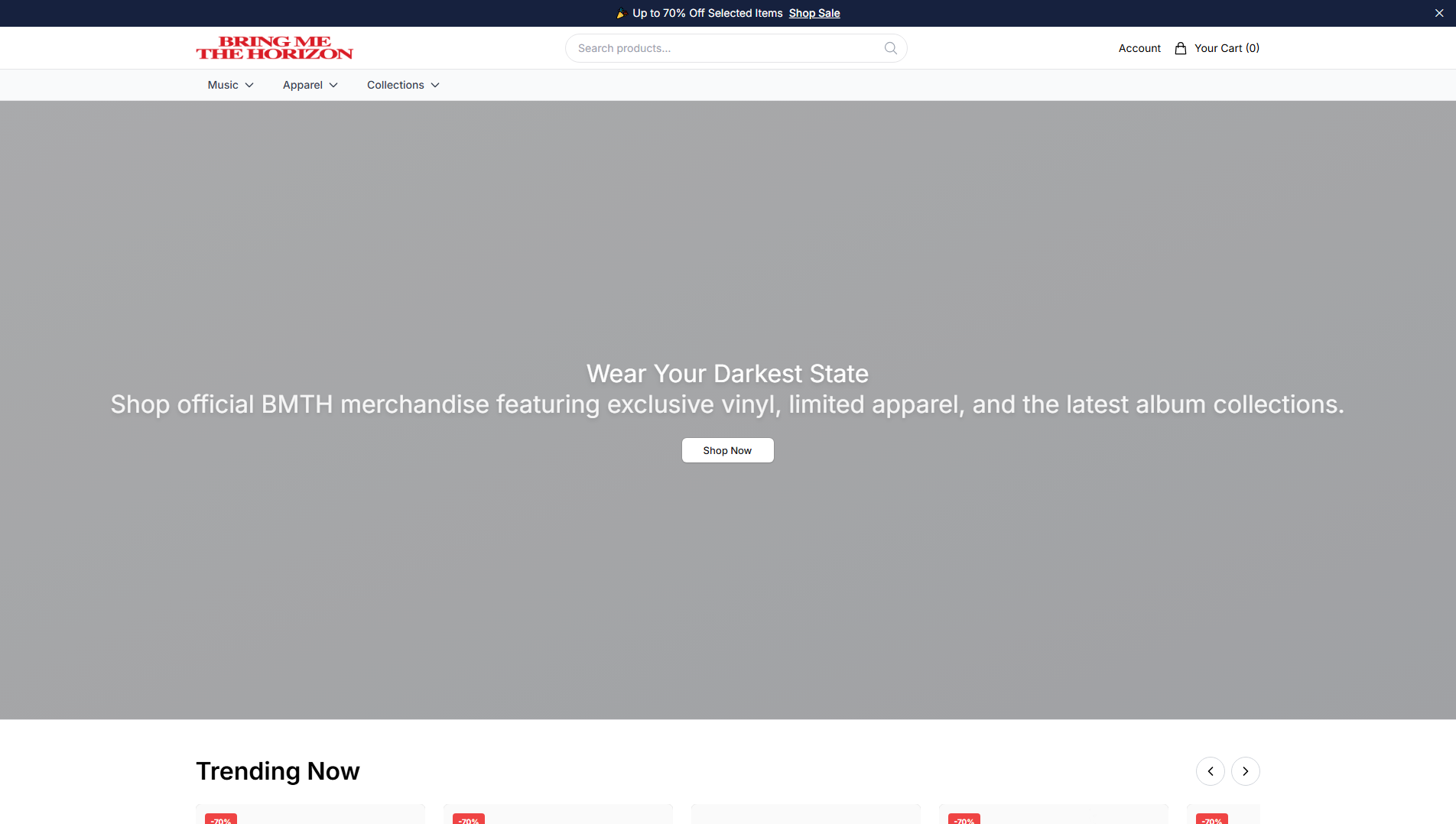
Task: Dismiss the sale announcement banner
Action: tap(1439, 13)
